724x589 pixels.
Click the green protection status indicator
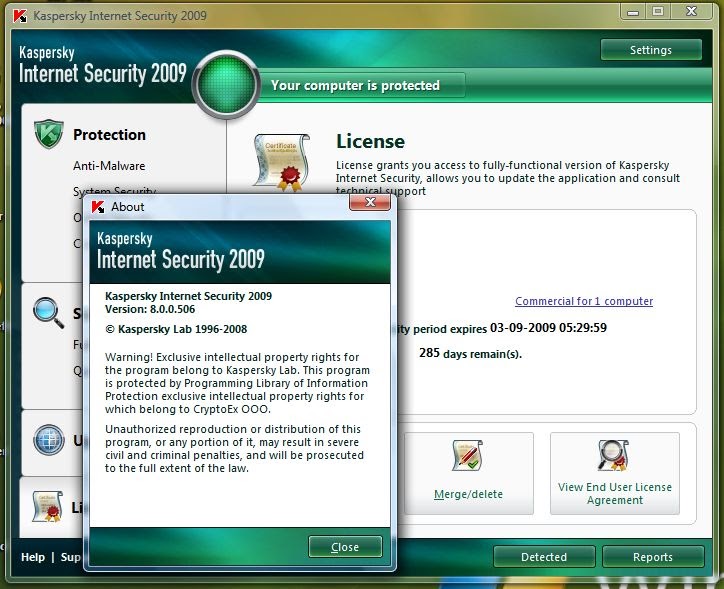point(226,84)
